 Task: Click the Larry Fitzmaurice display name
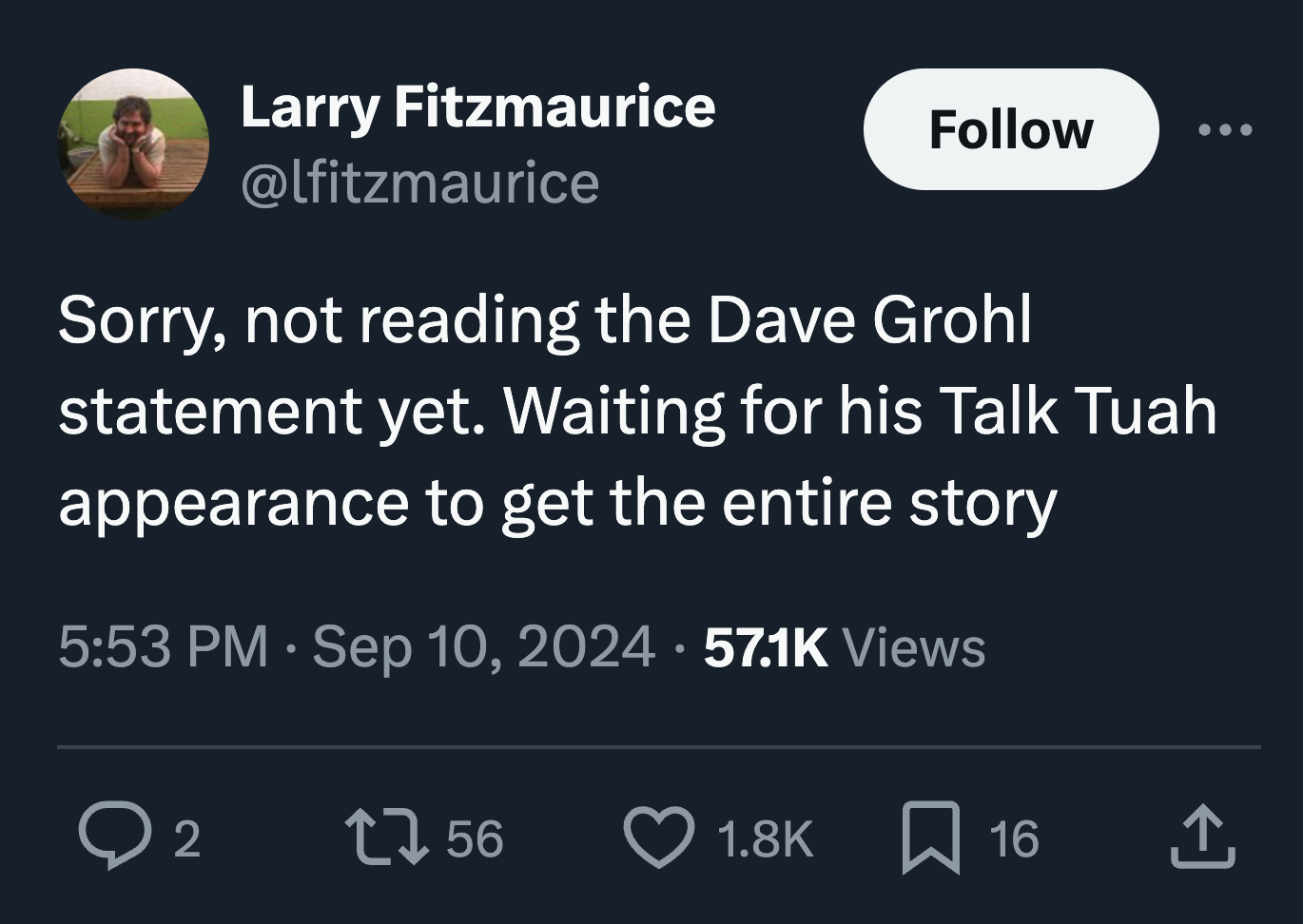point(477,106)
